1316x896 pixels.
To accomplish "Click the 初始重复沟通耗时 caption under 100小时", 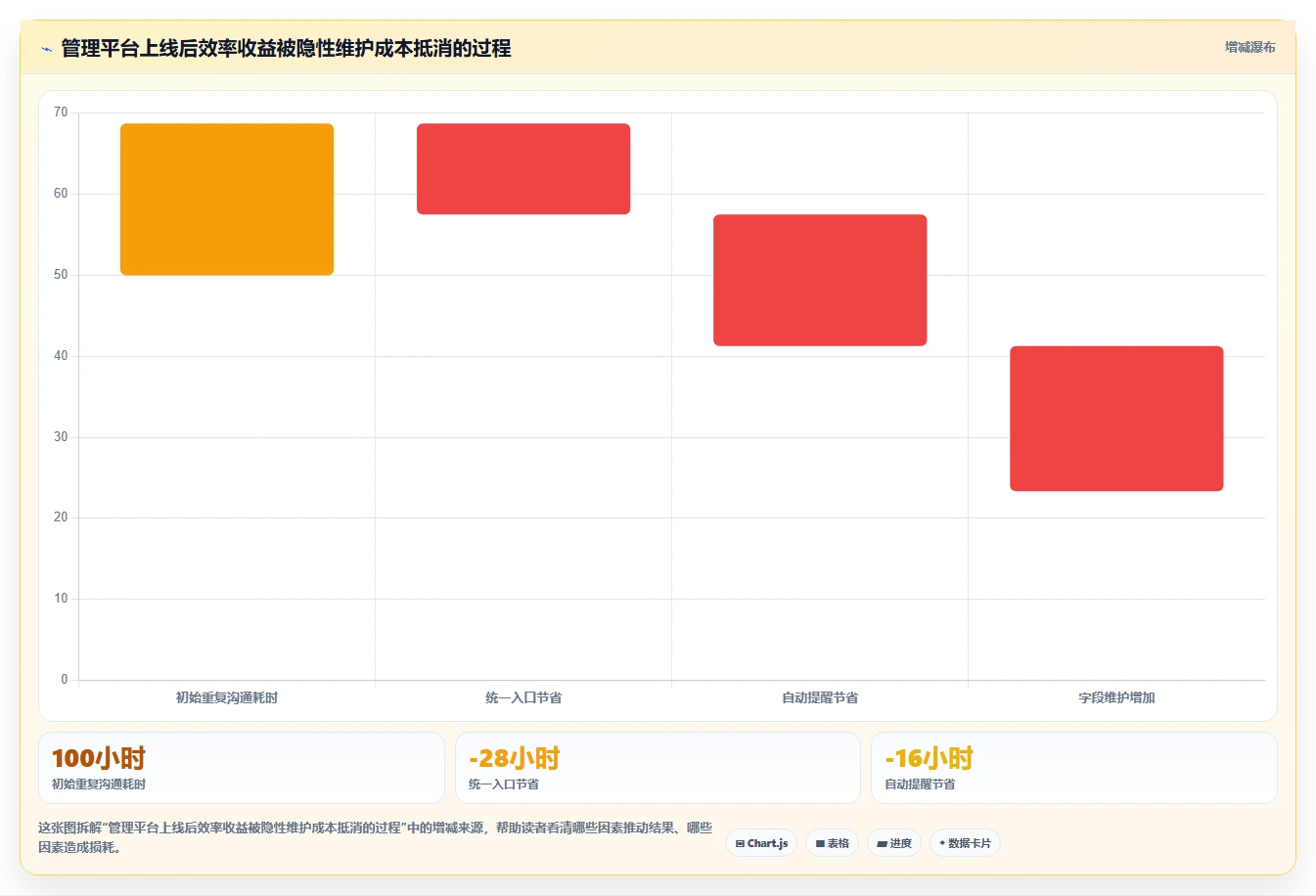I will (x=99, y=784).
